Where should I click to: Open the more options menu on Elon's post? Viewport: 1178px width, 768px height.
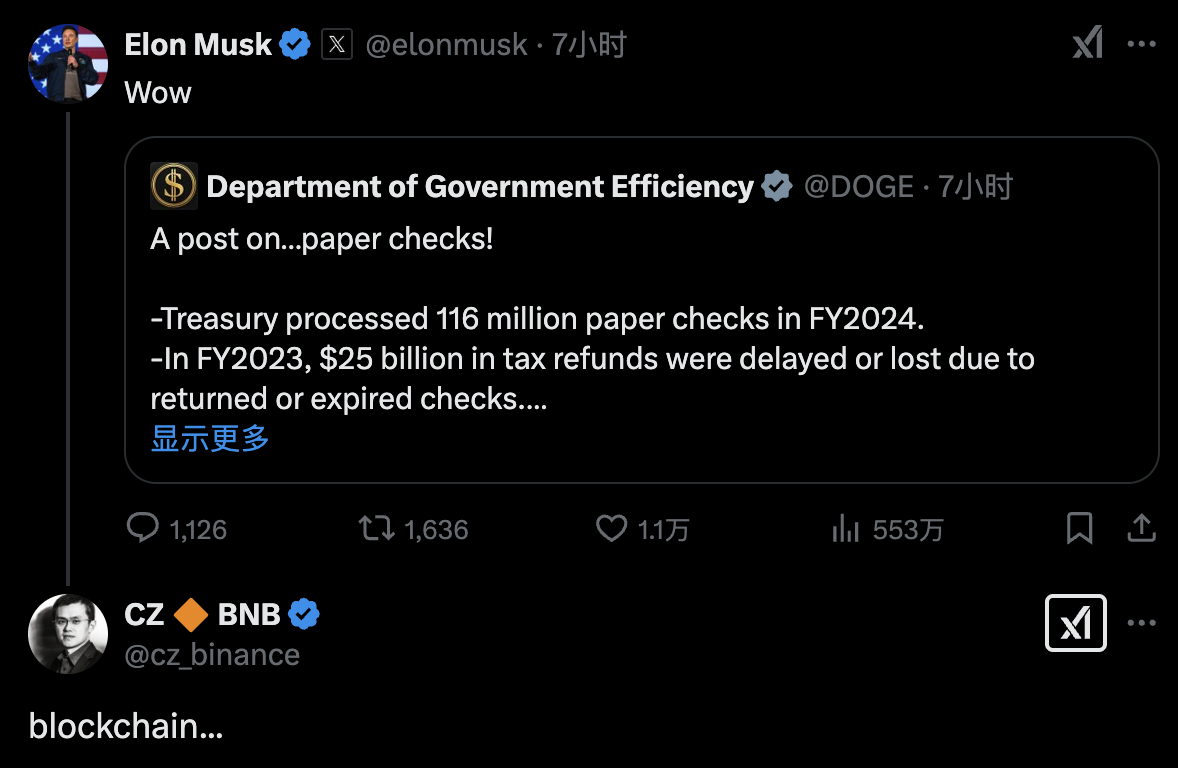click(x=1142, y=44)
